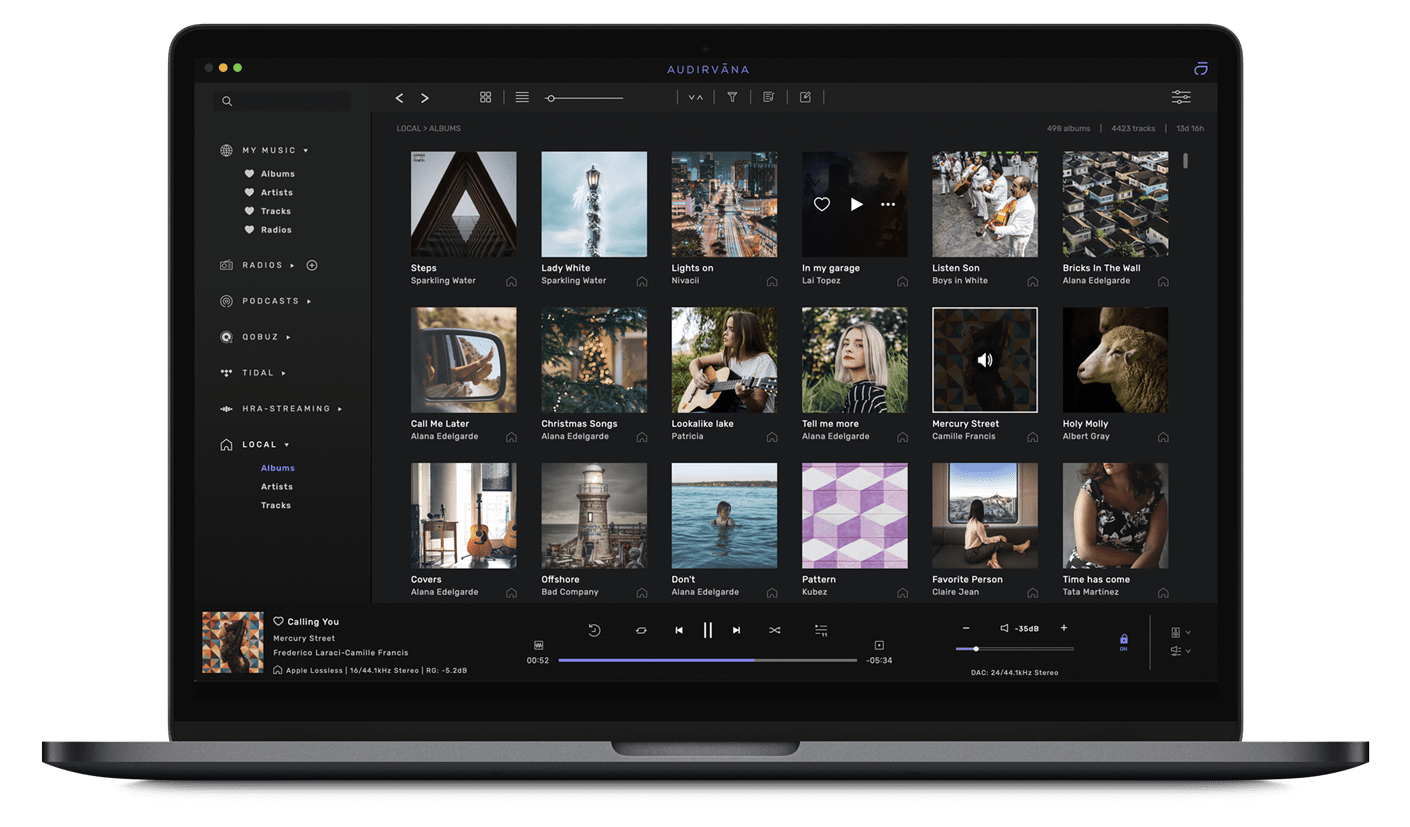Image resolution: width=1410 pixels, height=827 pixels.
Task: Skip to the next track
Action: tap(737, 630)
